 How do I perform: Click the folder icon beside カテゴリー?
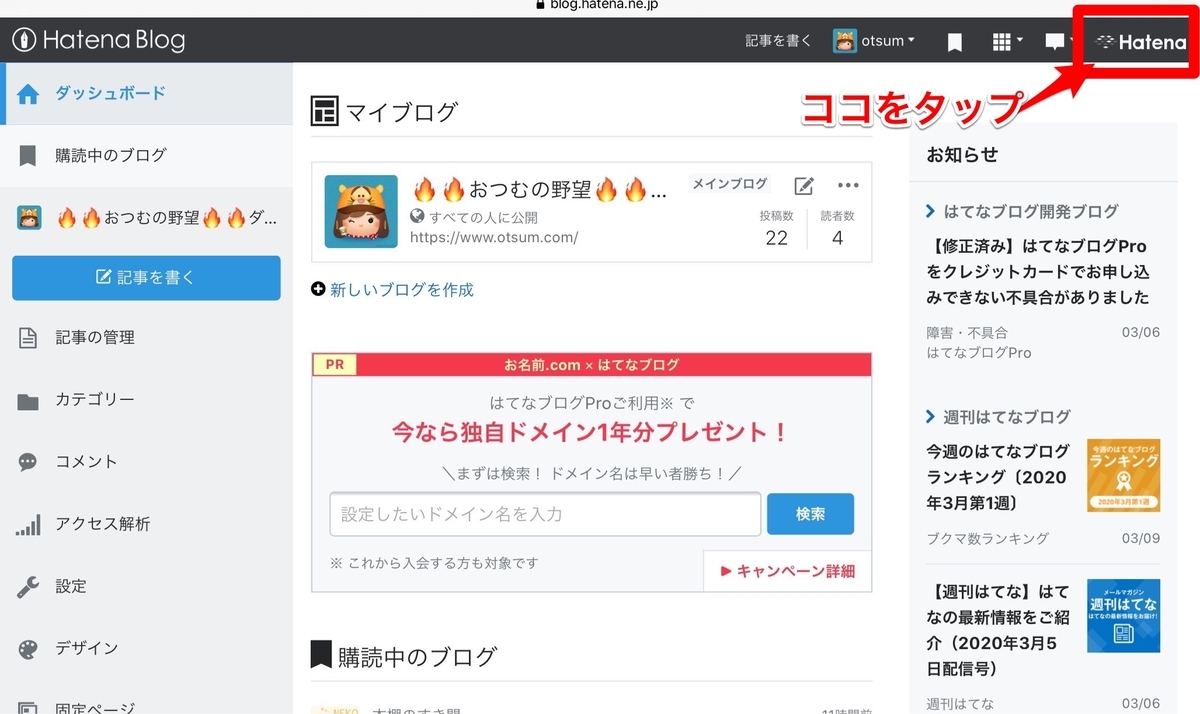tap(28, 402)
